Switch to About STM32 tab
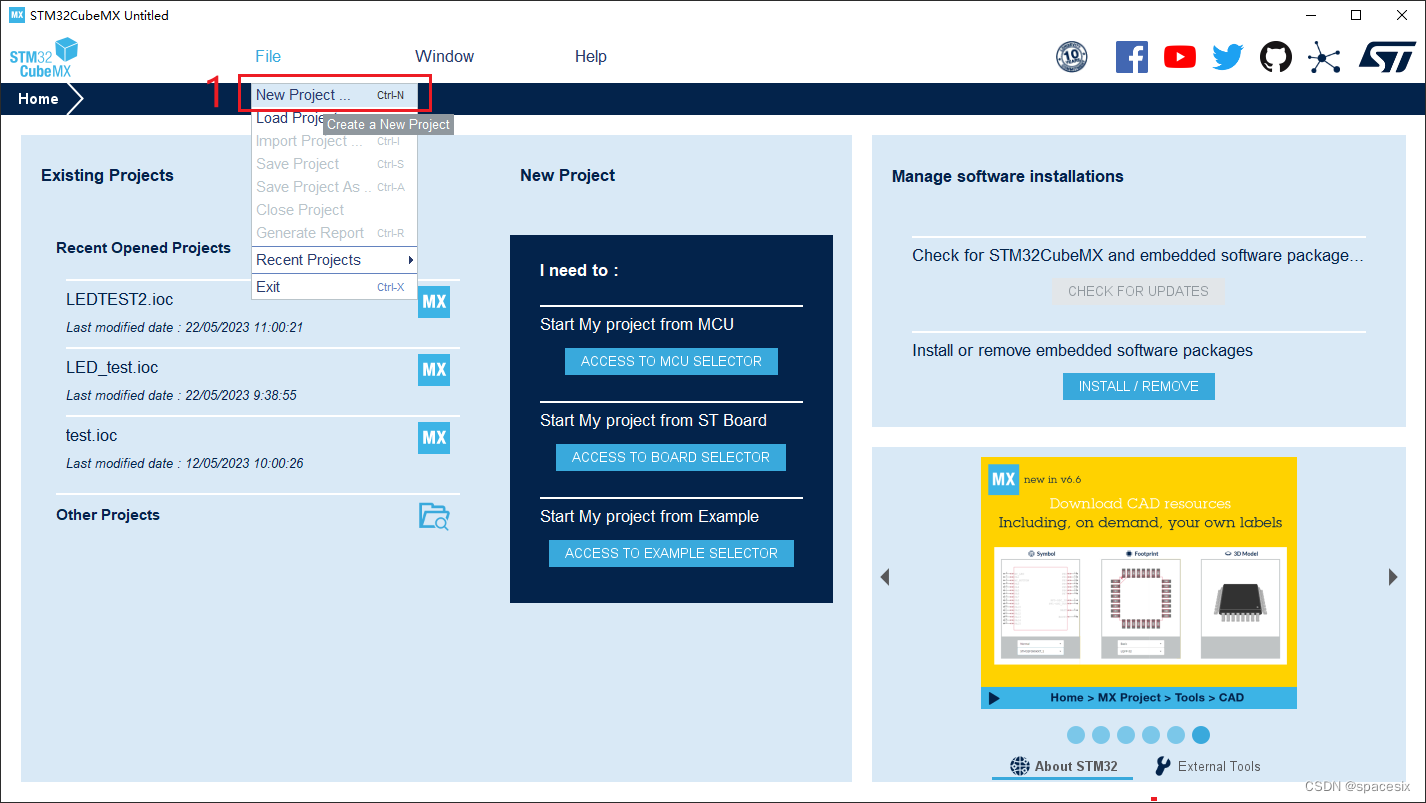 pyautogui.click(x=1064, y=766)
